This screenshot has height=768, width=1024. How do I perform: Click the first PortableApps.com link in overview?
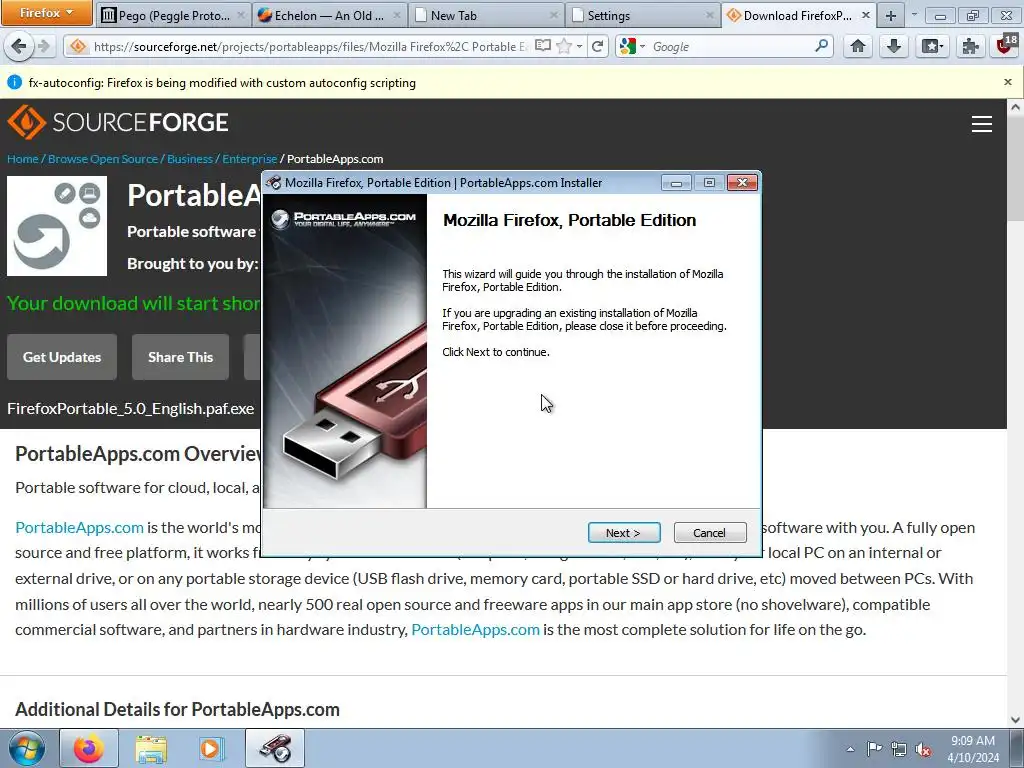pos(79,528)
